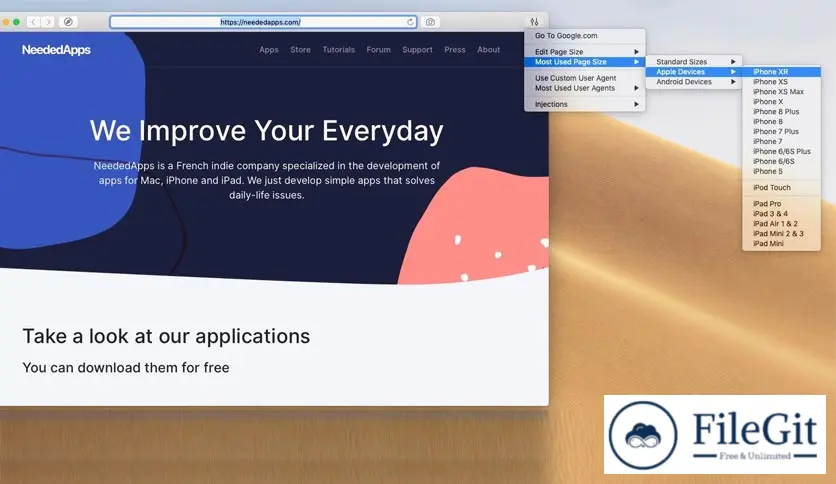
Task: Select Most Used Page Size entry
Action: 585,62
